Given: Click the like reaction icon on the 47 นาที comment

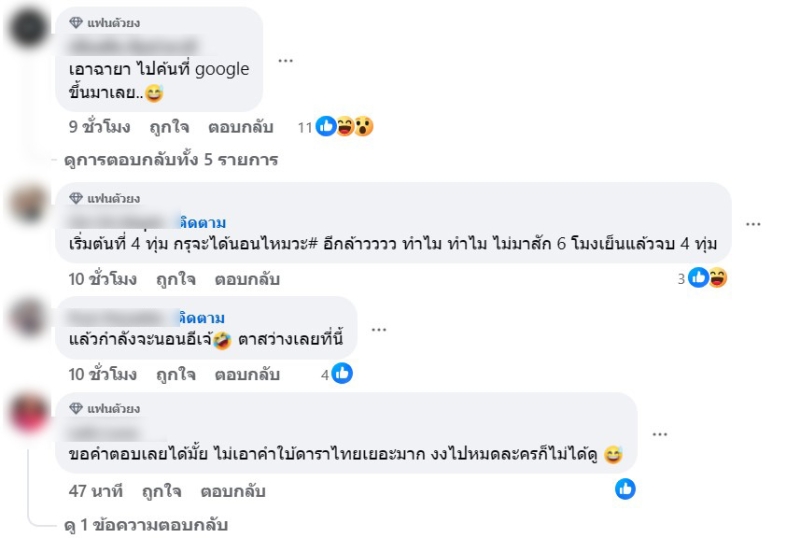Looking at the screenshot, I should [x=625, y=489].
